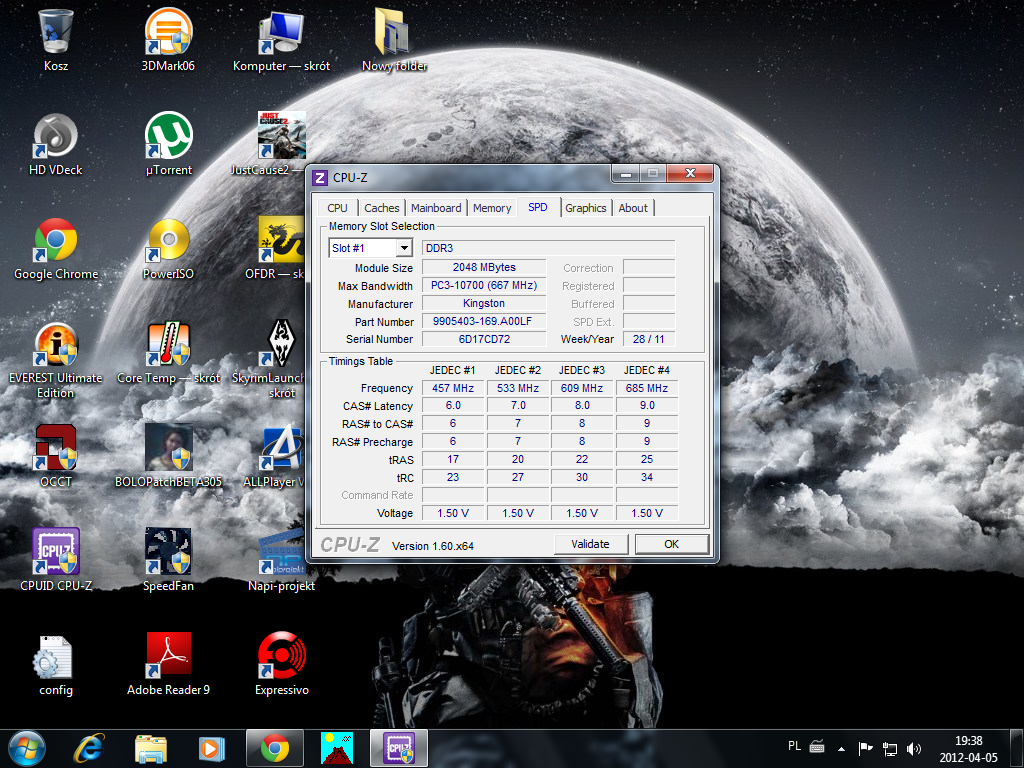Show hidden system tray icons

(842, 748)
